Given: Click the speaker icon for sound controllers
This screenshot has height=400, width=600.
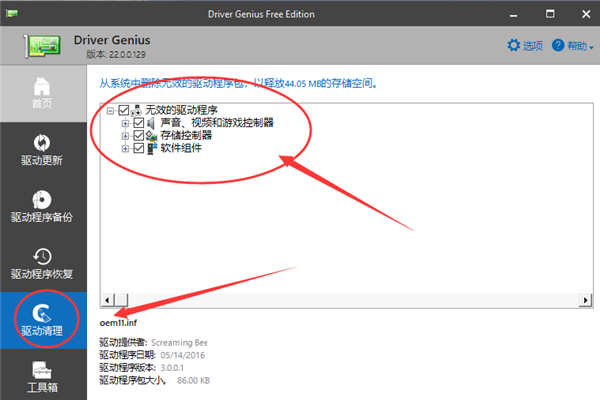Looking at the screenshot, I should coord(151,123).
